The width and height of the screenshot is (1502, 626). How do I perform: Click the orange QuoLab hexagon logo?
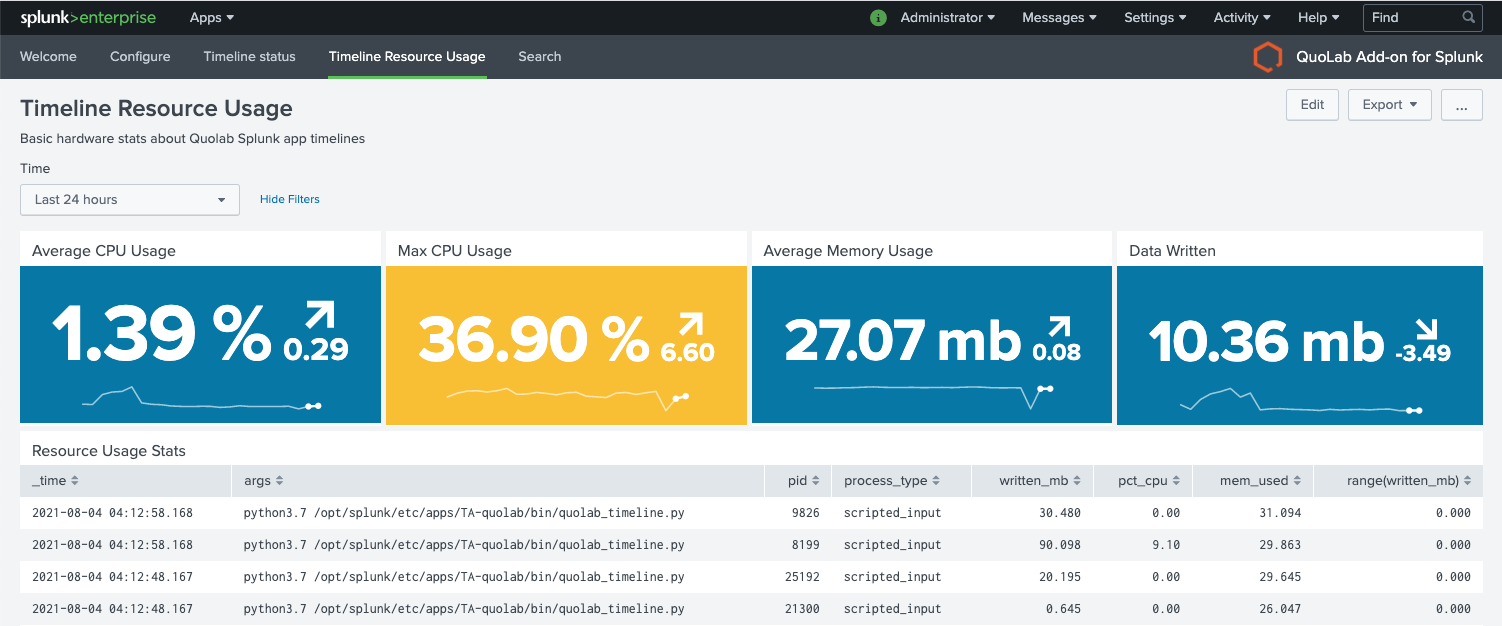pos(1267,57)
